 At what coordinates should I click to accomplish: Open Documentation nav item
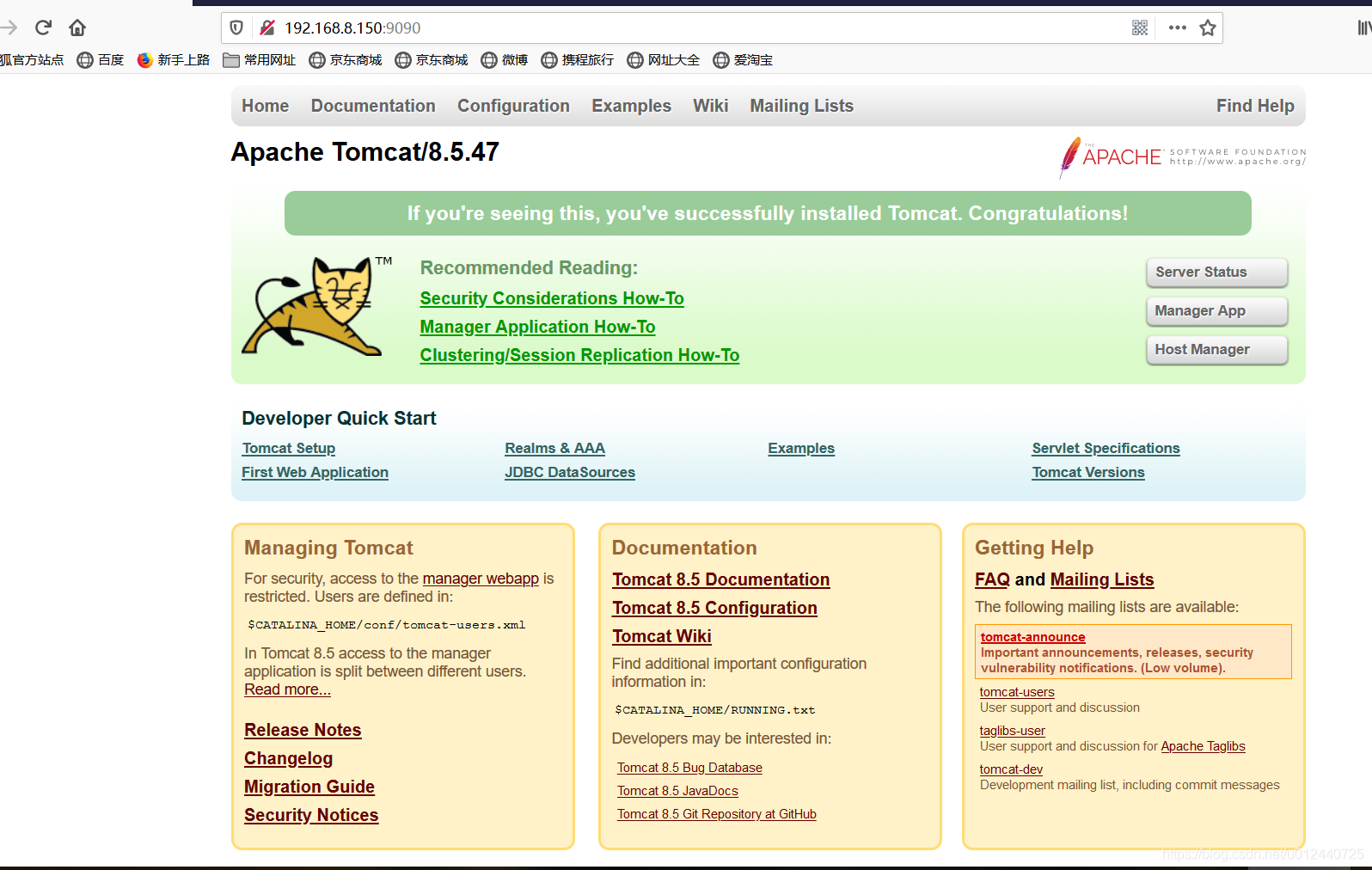tap(373, 106)
